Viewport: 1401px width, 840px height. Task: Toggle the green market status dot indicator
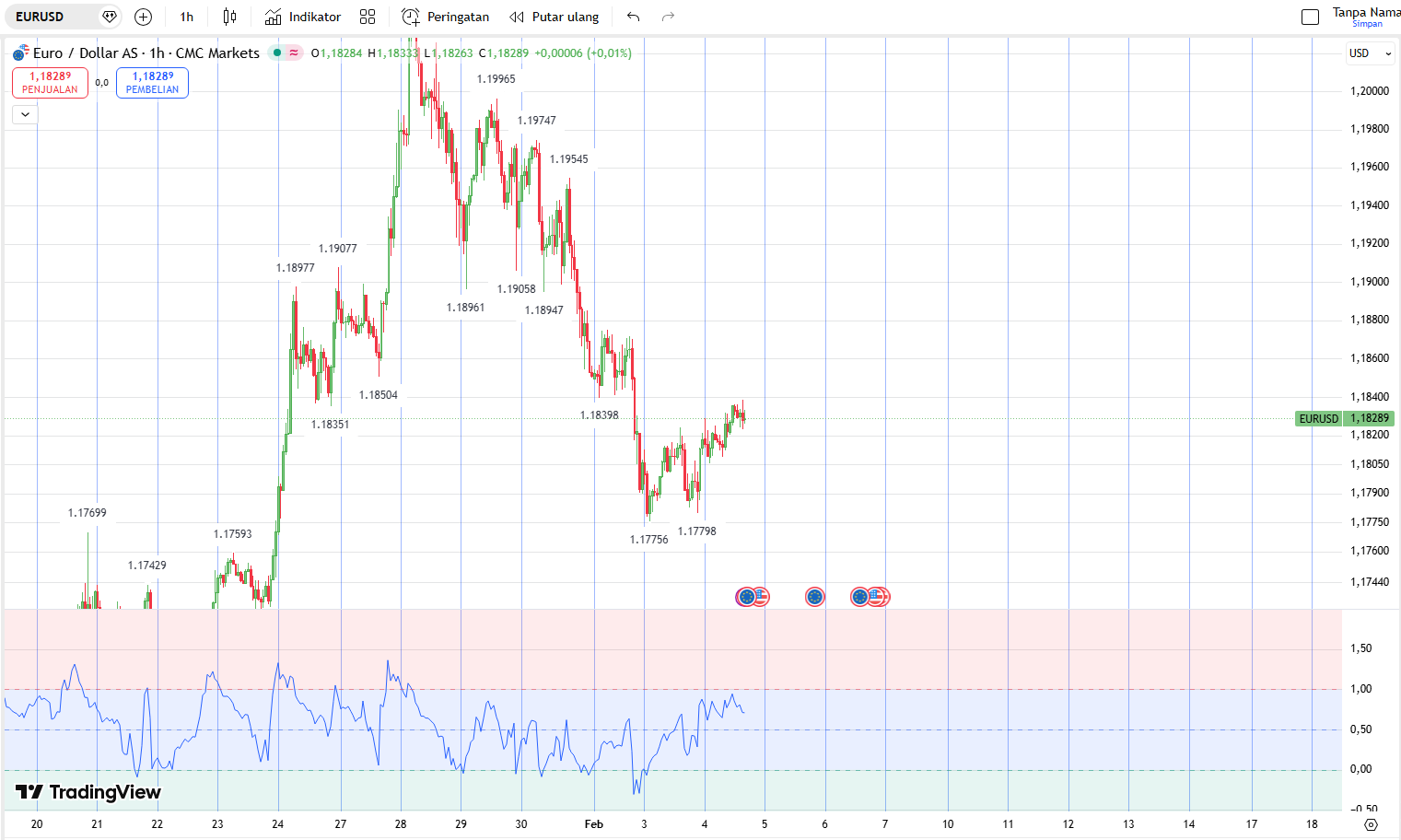click(276, 52)
